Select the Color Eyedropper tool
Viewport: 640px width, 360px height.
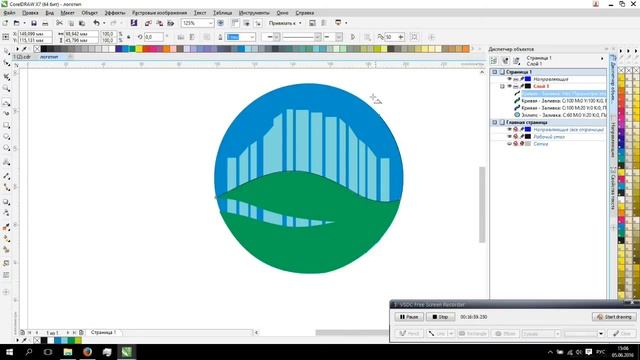6,227
